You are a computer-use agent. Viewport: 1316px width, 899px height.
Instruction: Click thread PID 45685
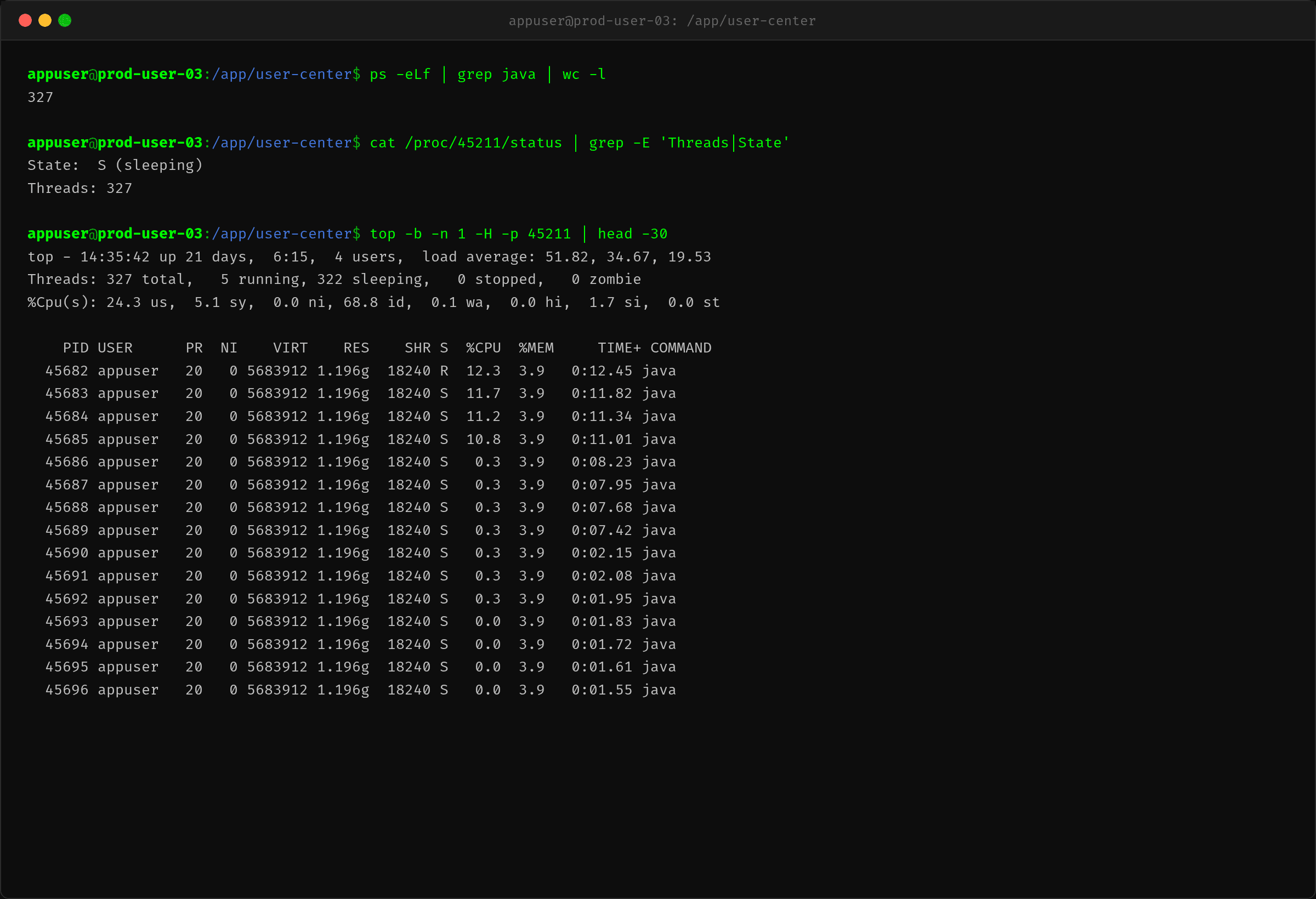pyautogui.click(x=67, y=439)
